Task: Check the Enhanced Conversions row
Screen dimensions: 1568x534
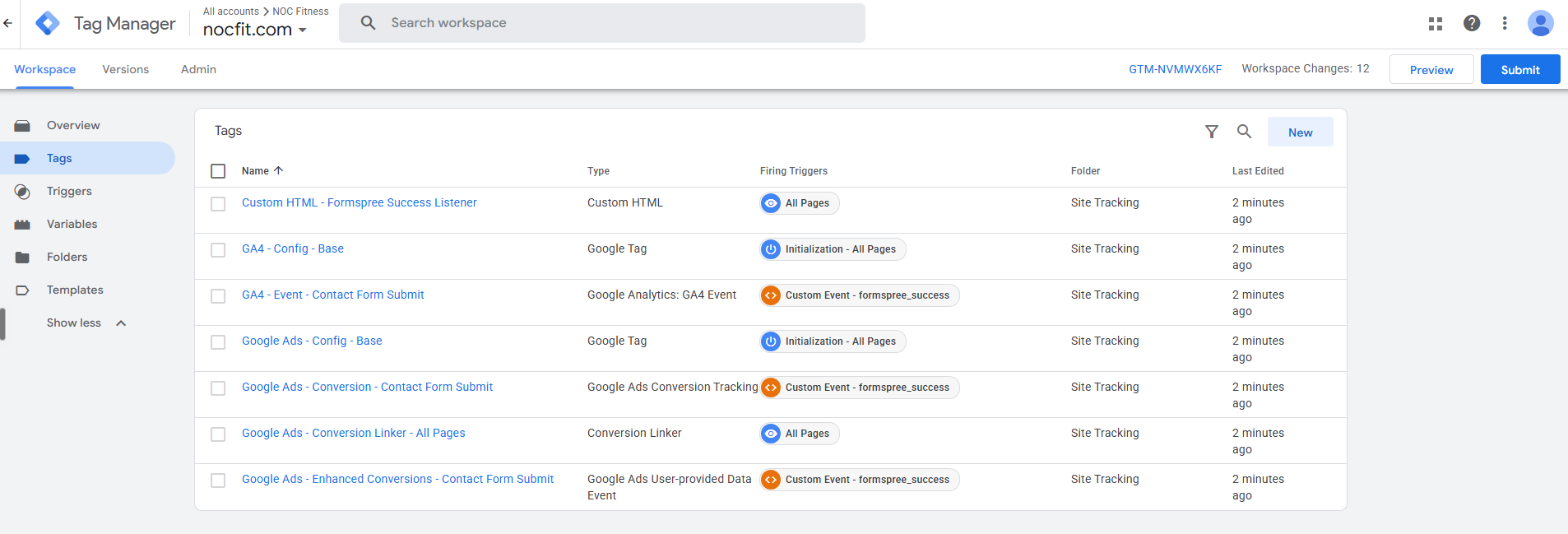Action: (218, 481)
